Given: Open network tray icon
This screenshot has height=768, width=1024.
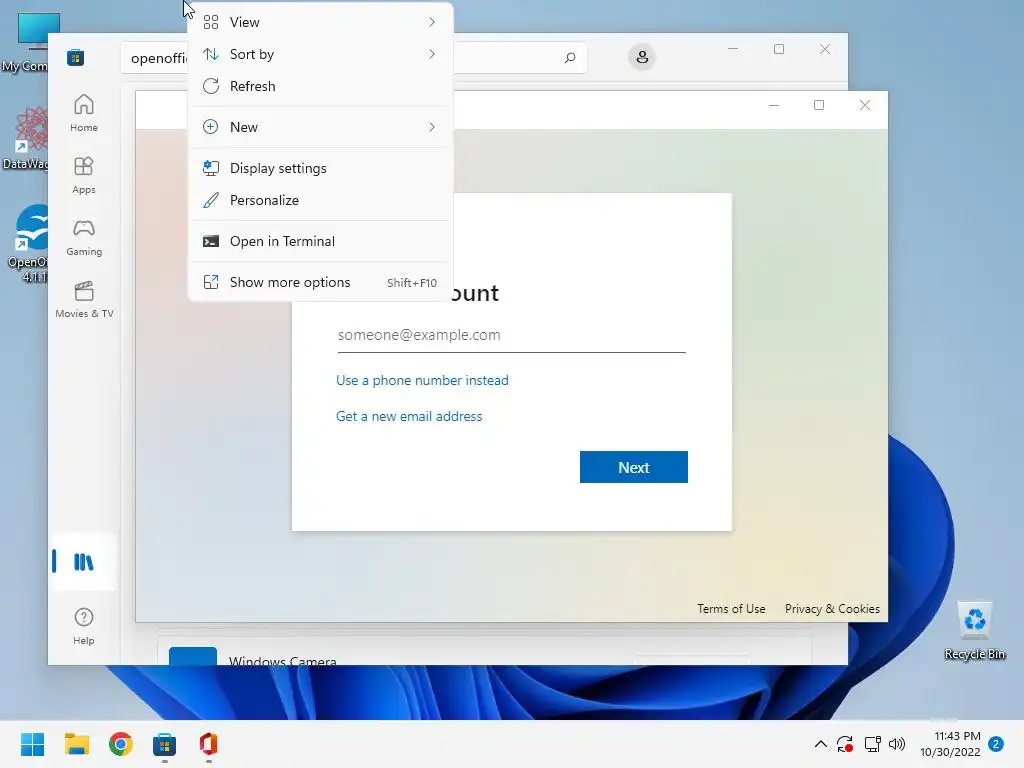Looking at the screenshot, I should coord(872,744).
